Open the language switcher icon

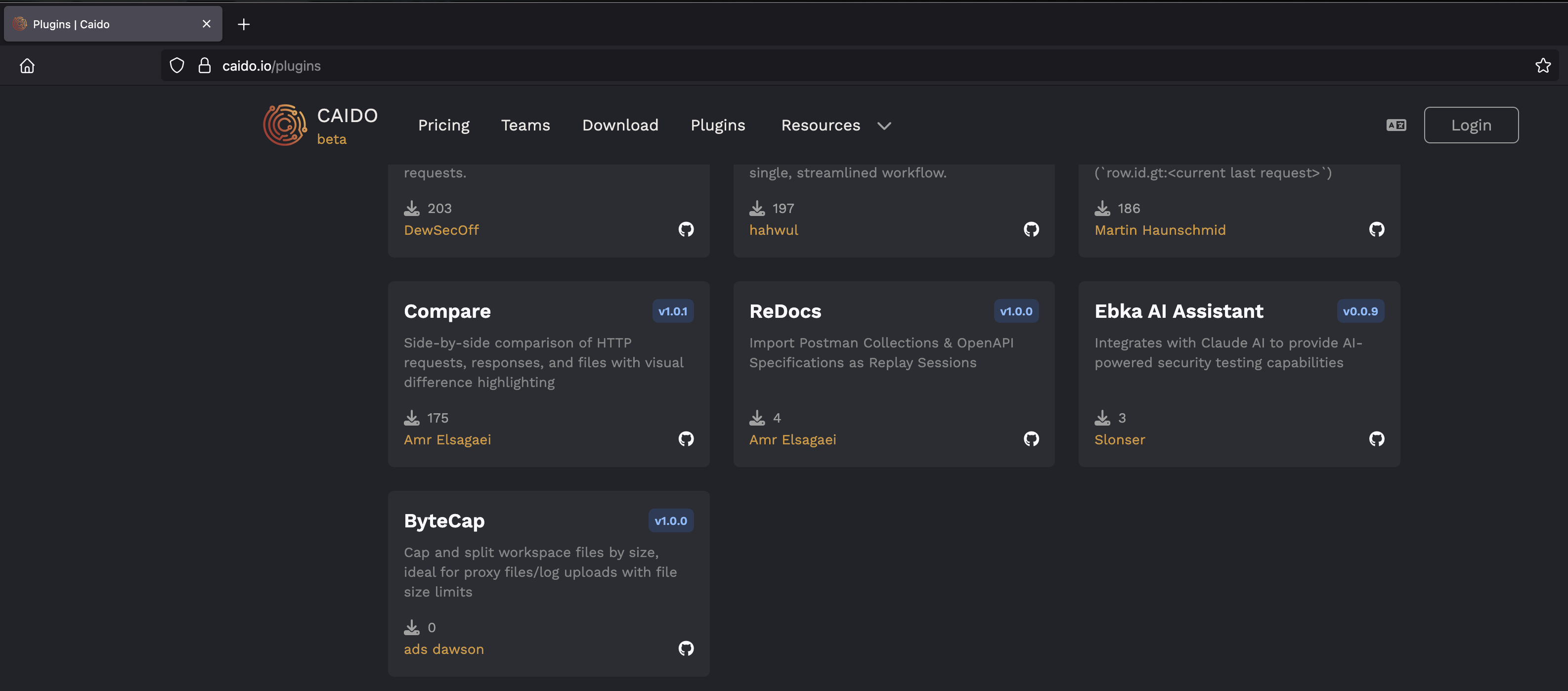pyautogui.click(x=1396, y=126)
